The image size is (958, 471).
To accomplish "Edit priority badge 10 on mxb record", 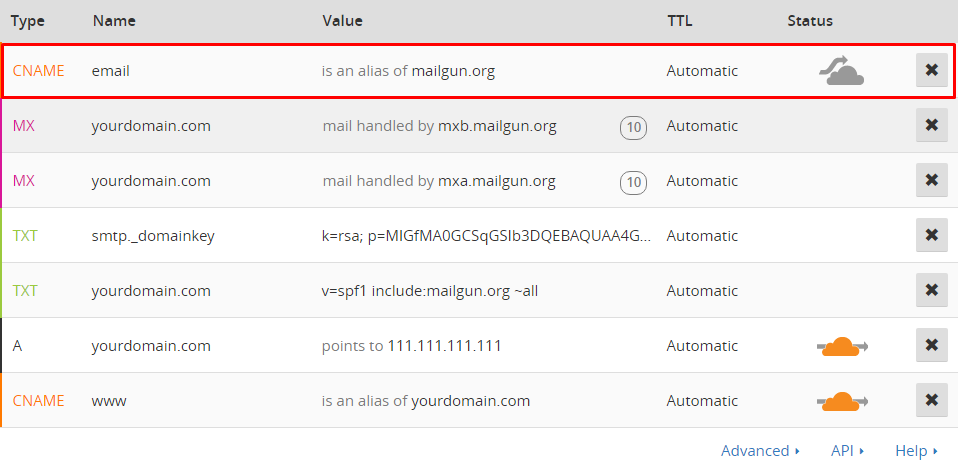I will tap(634, 127).
